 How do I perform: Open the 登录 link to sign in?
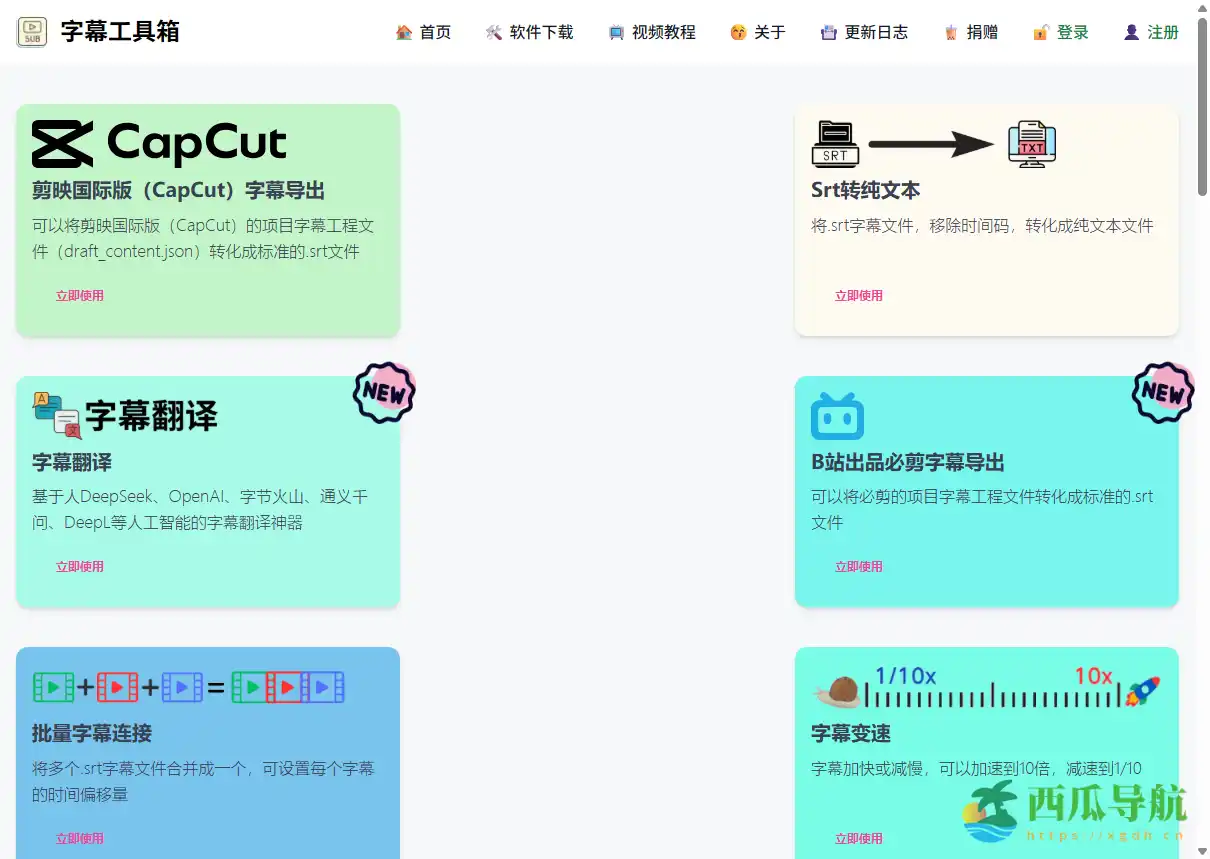(x=1060, y=31)
